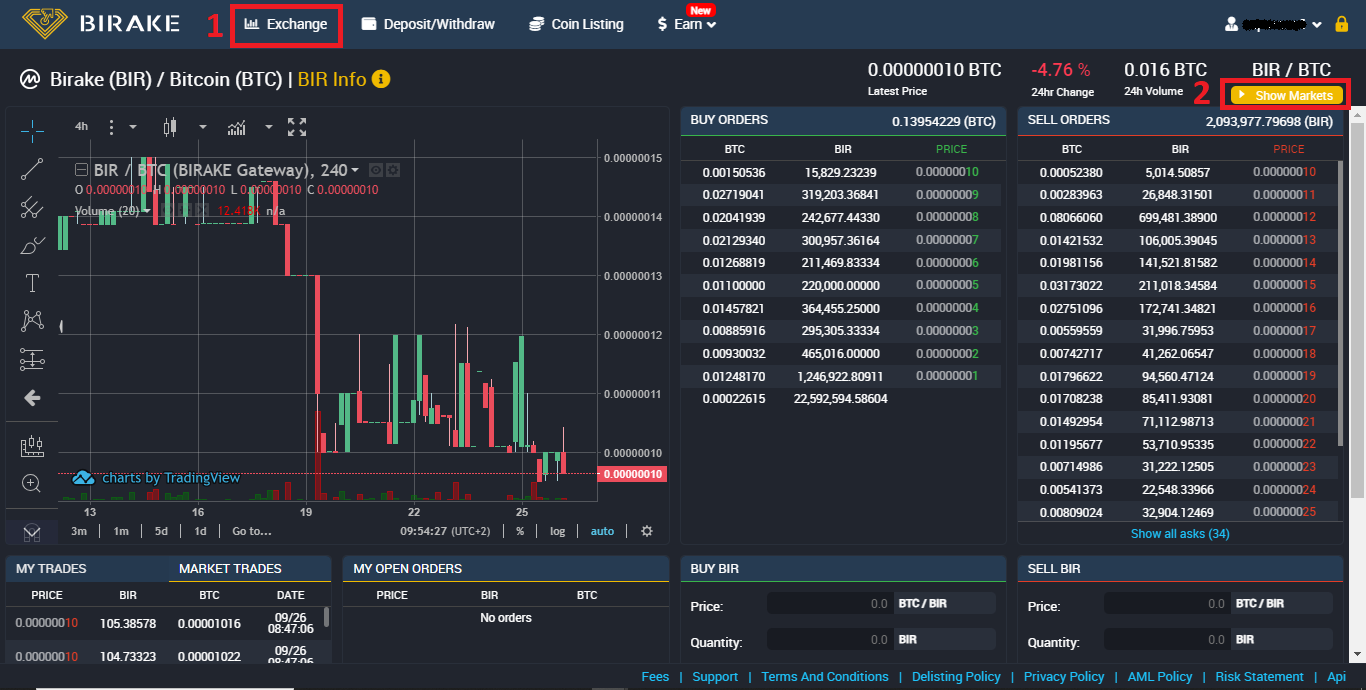Toggle percent scale on the chart
The image size is (1366, 690).
(520, 531)
